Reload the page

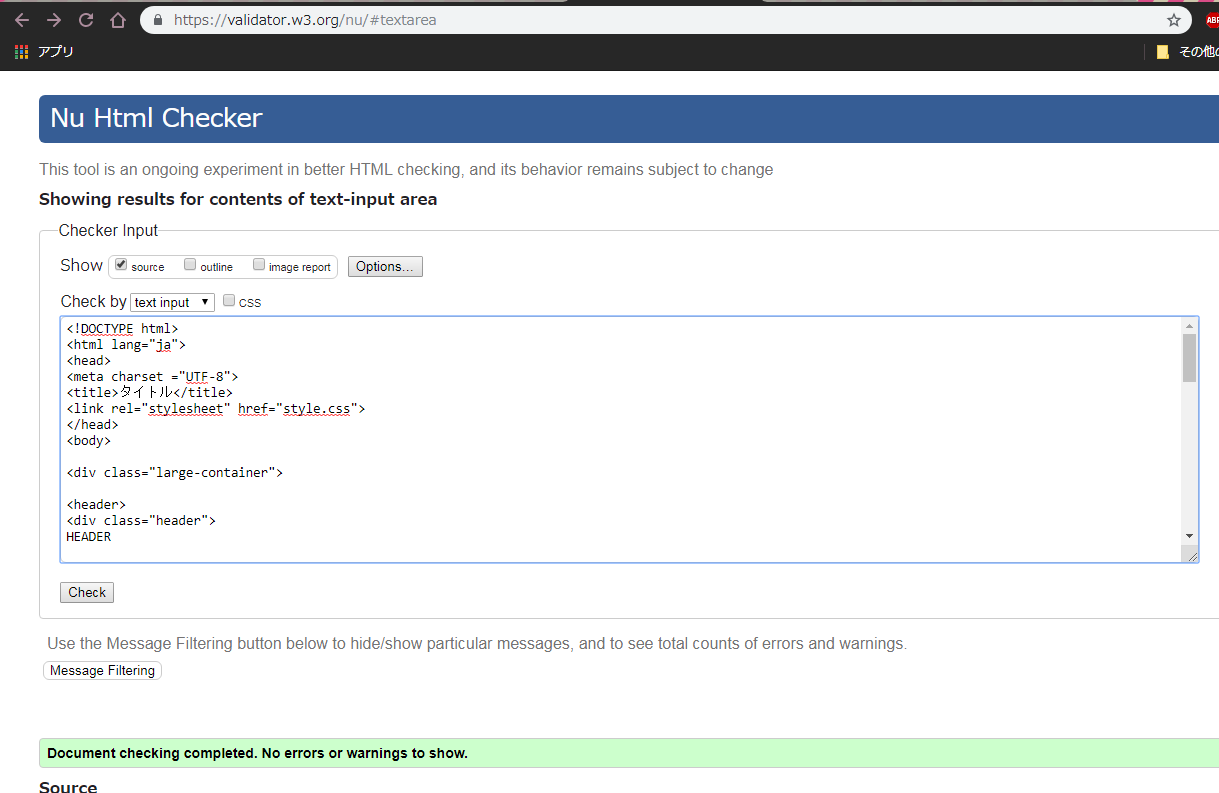pyautogui.click(x=86, y=20)
